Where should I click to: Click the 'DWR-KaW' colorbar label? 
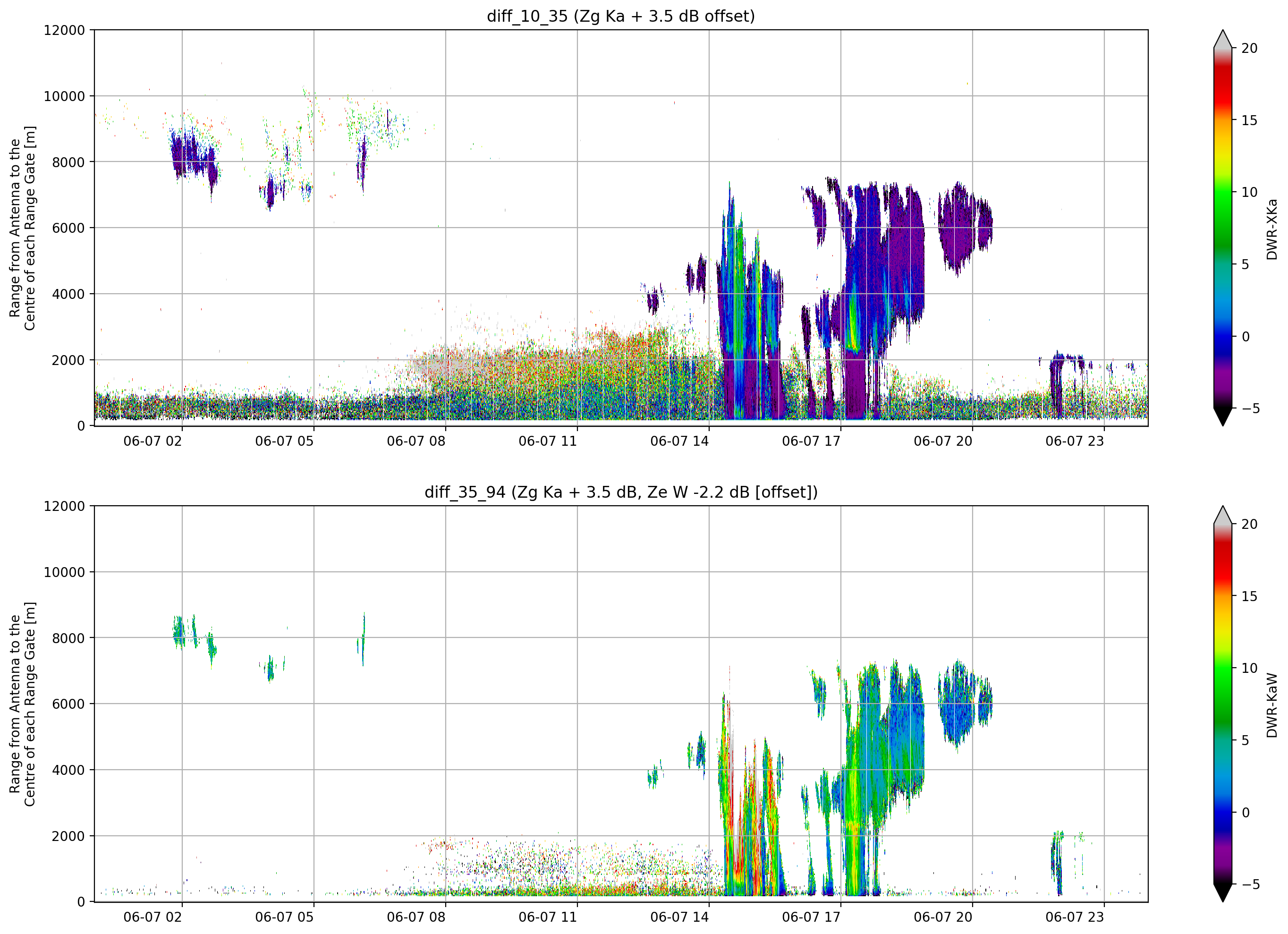coord(1271,705)
